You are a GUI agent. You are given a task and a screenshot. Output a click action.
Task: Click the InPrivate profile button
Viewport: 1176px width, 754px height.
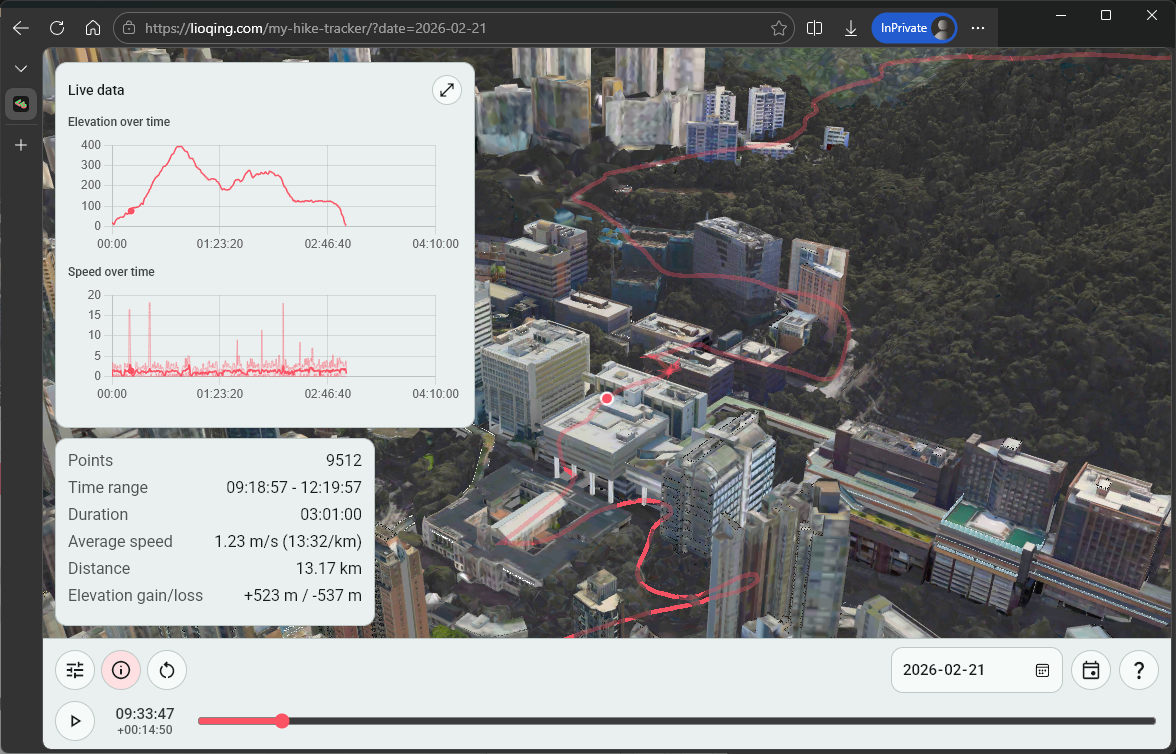[913, 28]
